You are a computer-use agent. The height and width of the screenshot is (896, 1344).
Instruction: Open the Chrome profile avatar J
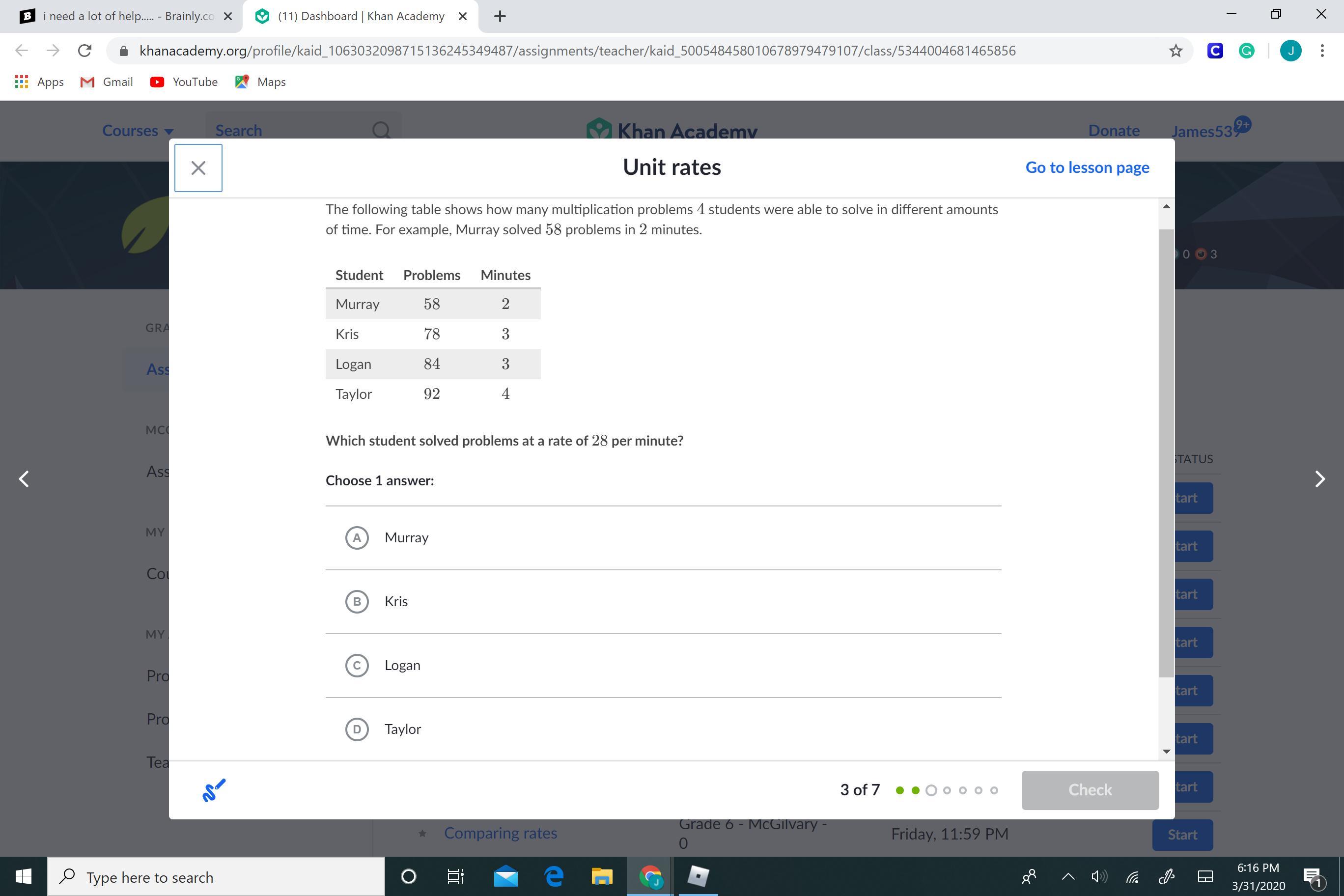click(1290, 51)
